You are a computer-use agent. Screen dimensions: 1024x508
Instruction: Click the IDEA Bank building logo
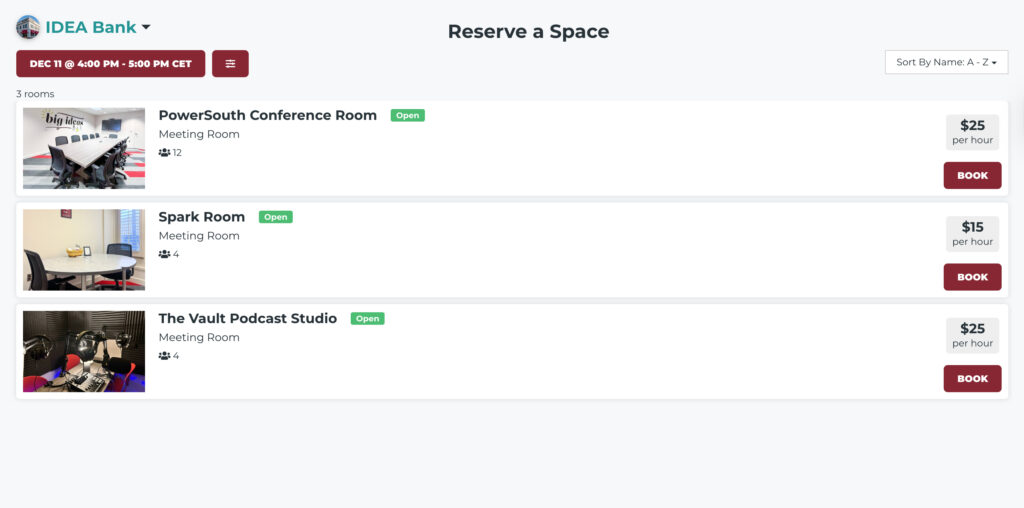coord(28,27)
